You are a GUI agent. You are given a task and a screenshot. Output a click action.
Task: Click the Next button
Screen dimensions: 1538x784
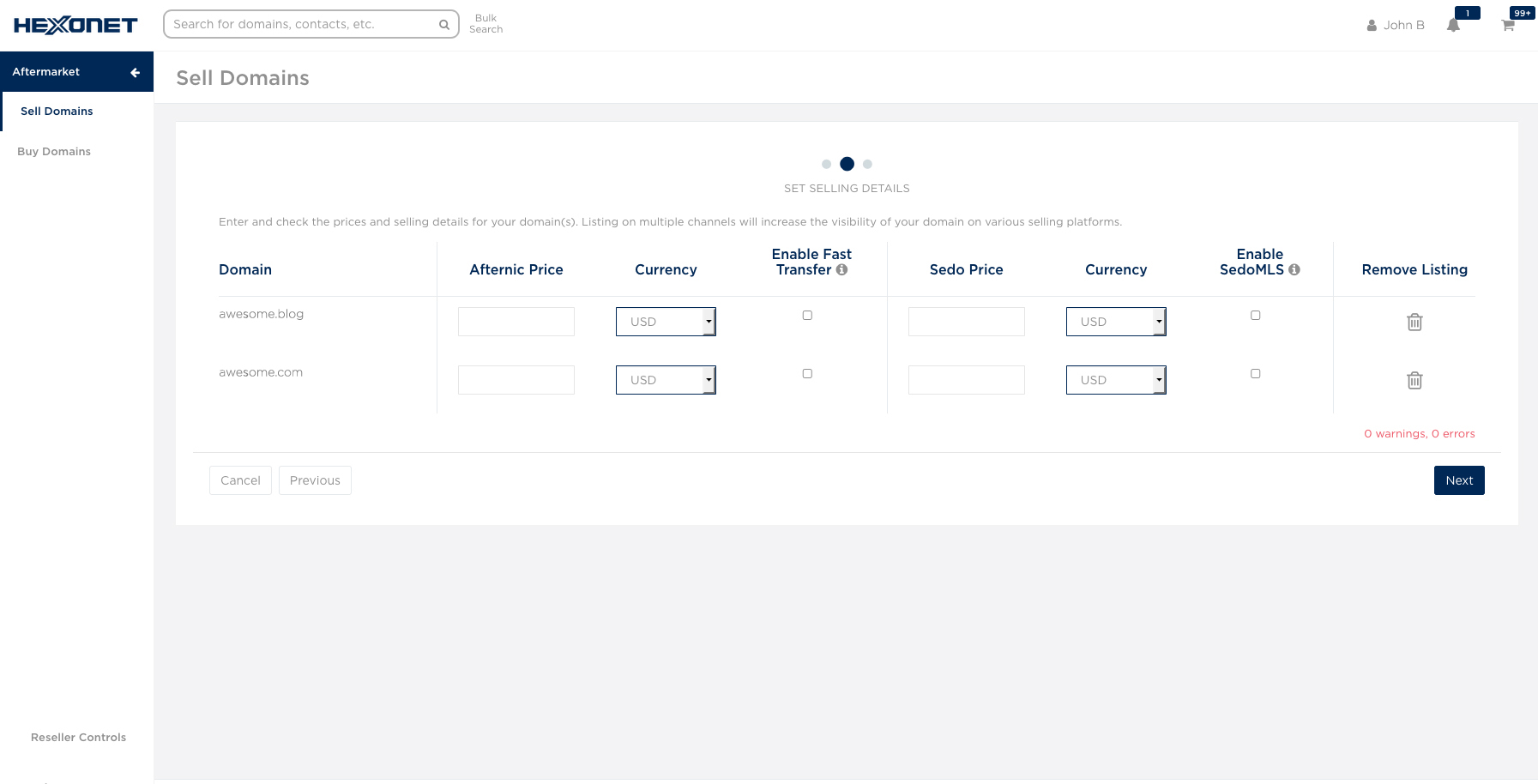1459,480
